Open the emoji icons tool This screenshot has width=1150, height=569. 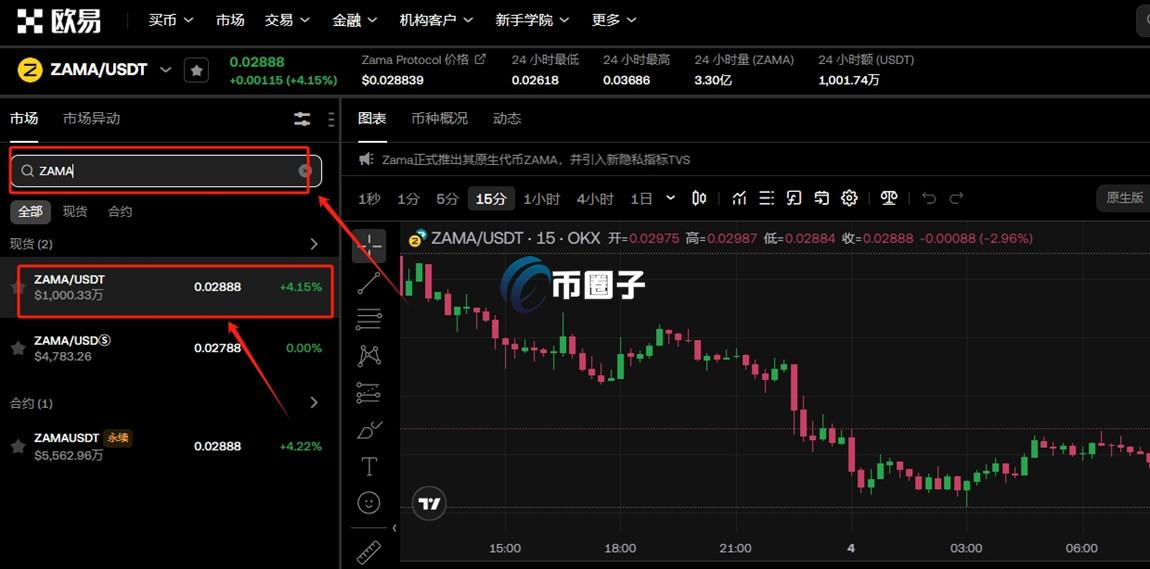[x=369, y=503]
